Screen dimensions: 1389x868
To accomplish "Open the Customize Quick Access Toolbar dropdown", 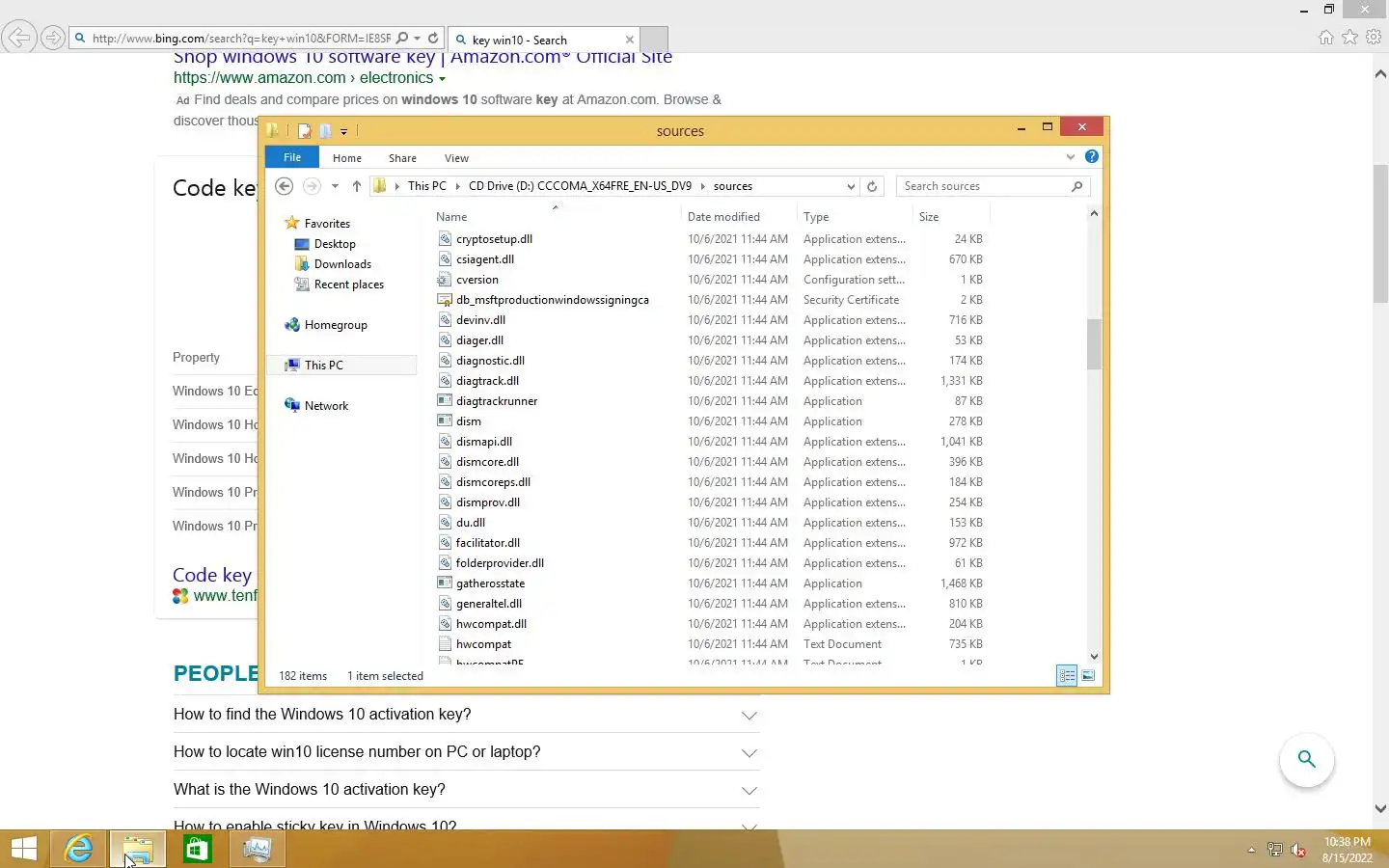I will pyautogui.click(x=343, y=131).
